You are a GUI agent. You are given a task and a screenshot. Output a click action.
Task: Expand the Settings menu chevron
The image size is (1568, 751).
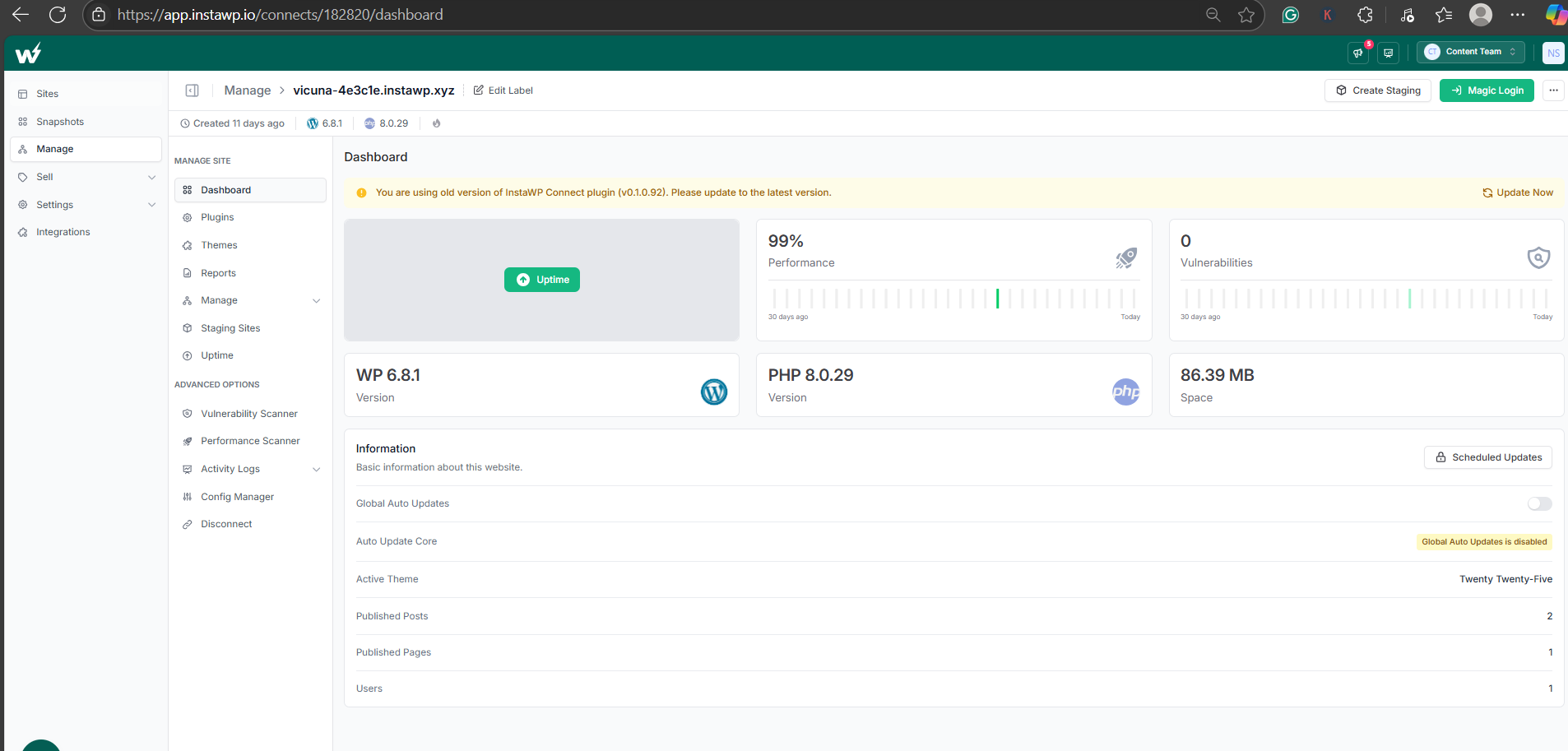click(152, 205)
